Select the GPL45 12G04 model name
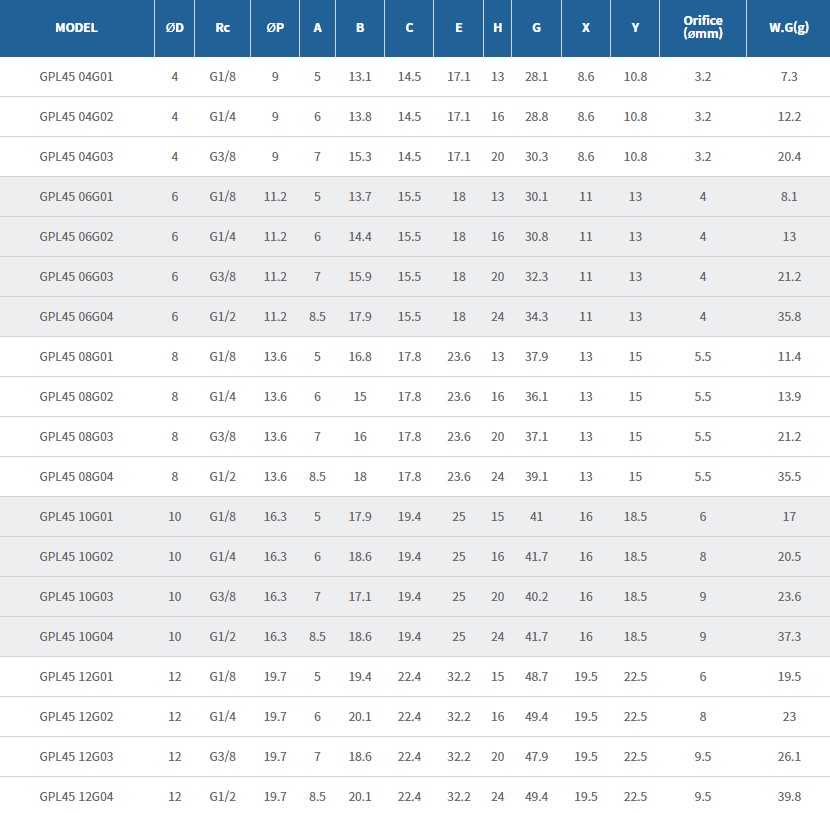 coord(76,797)
